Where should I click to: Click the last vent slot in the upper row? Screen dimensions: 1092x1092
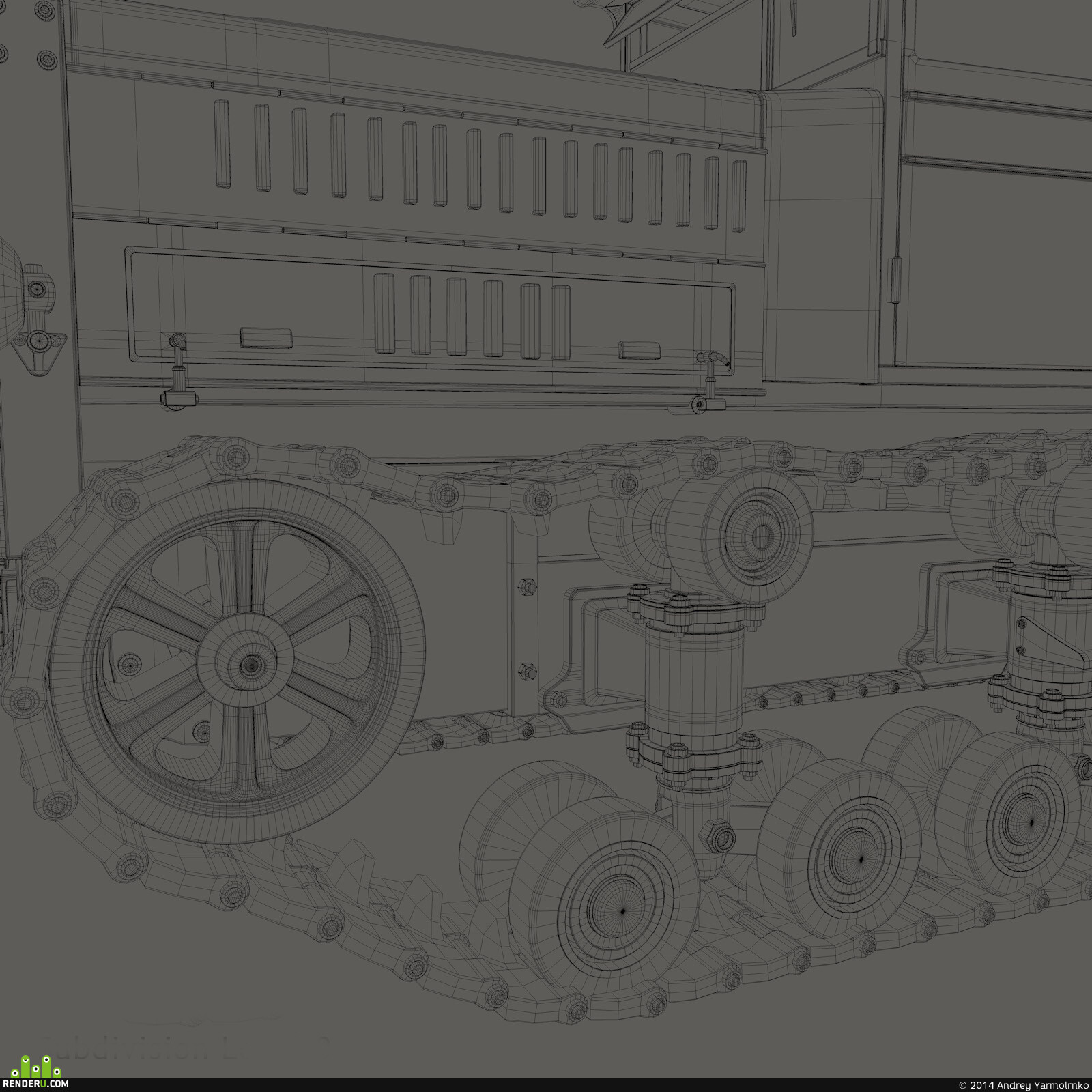[x=738, y=196]
